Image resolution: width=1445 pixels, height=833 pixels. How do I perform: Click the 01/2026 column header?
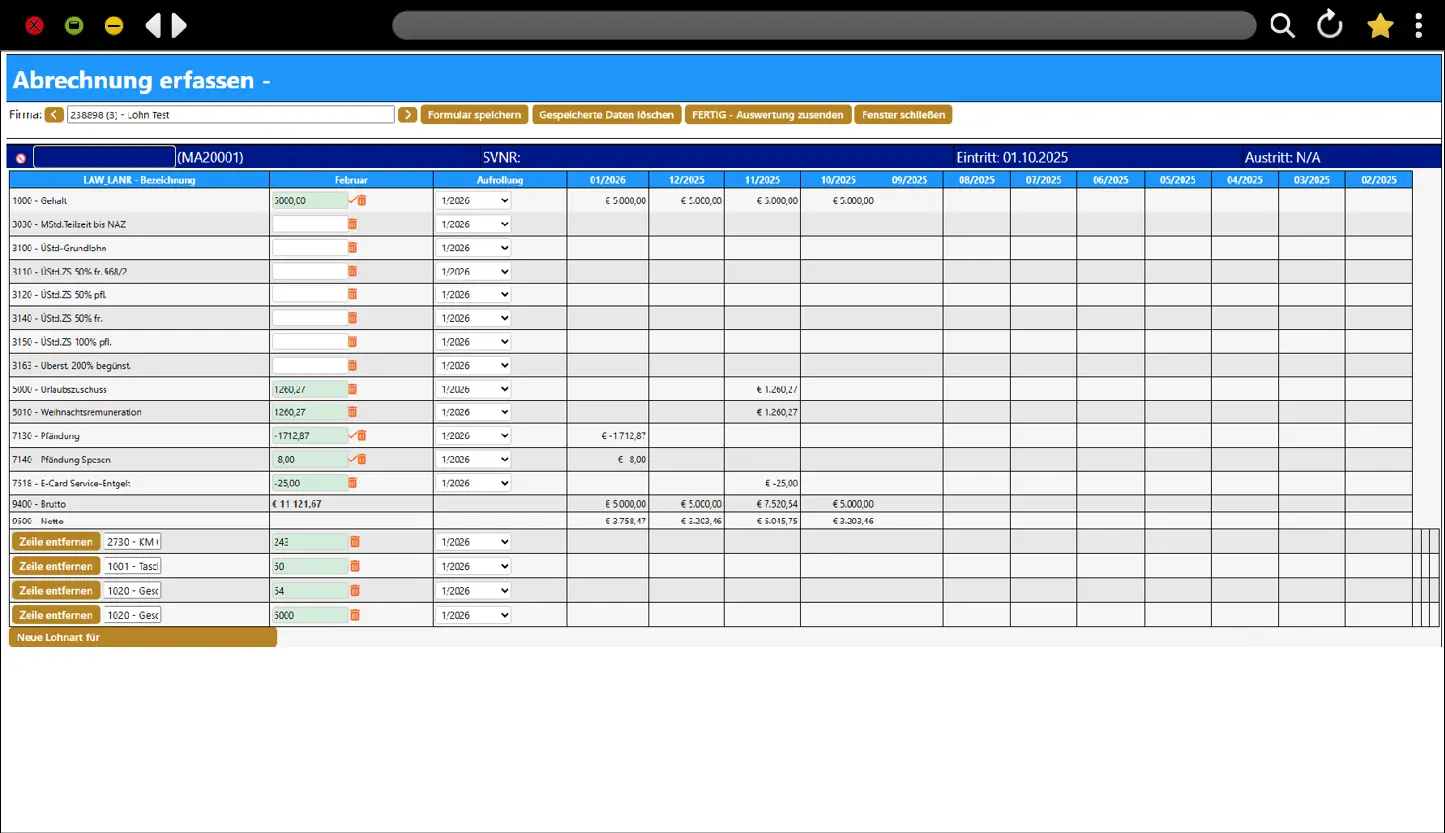tap(608, 180)
